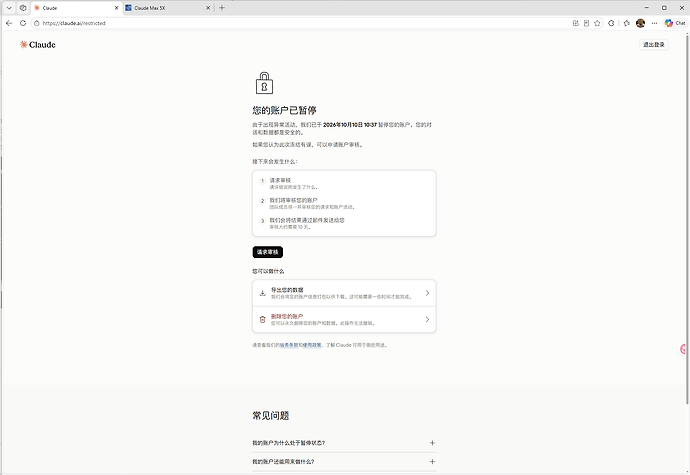Click the 退出登录 logout button

click(653, 44)
